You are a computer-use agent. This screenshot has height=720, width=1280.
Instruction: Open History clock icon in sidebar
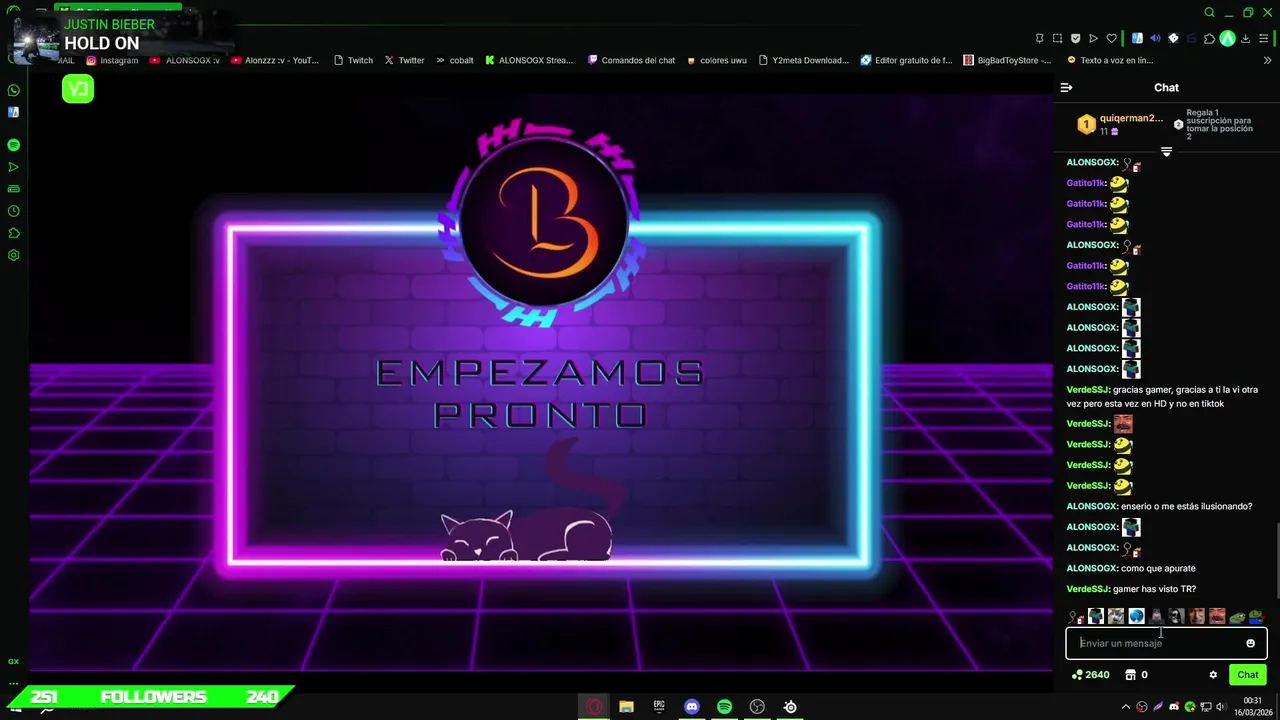pyautogui.click(x=14, y=211)
